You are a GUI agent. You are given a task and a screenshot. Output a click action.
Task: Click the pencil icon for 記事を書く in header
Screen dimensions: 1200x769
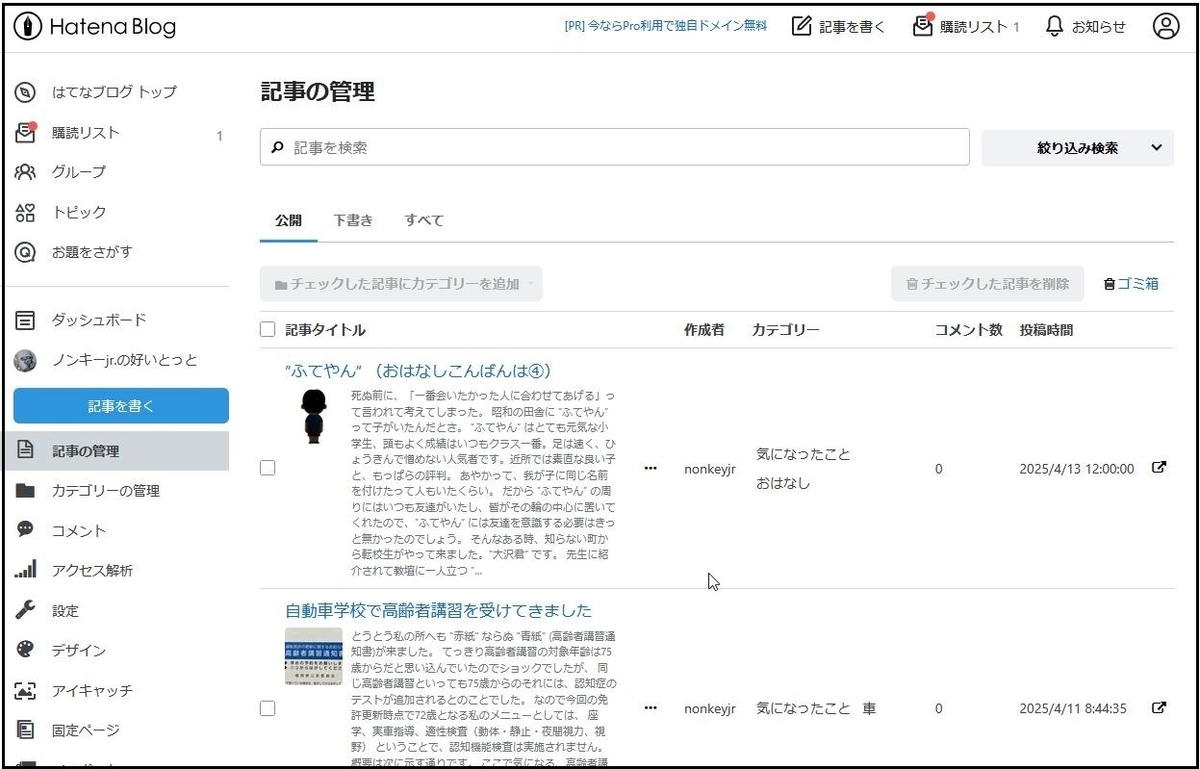coord(801,27)
